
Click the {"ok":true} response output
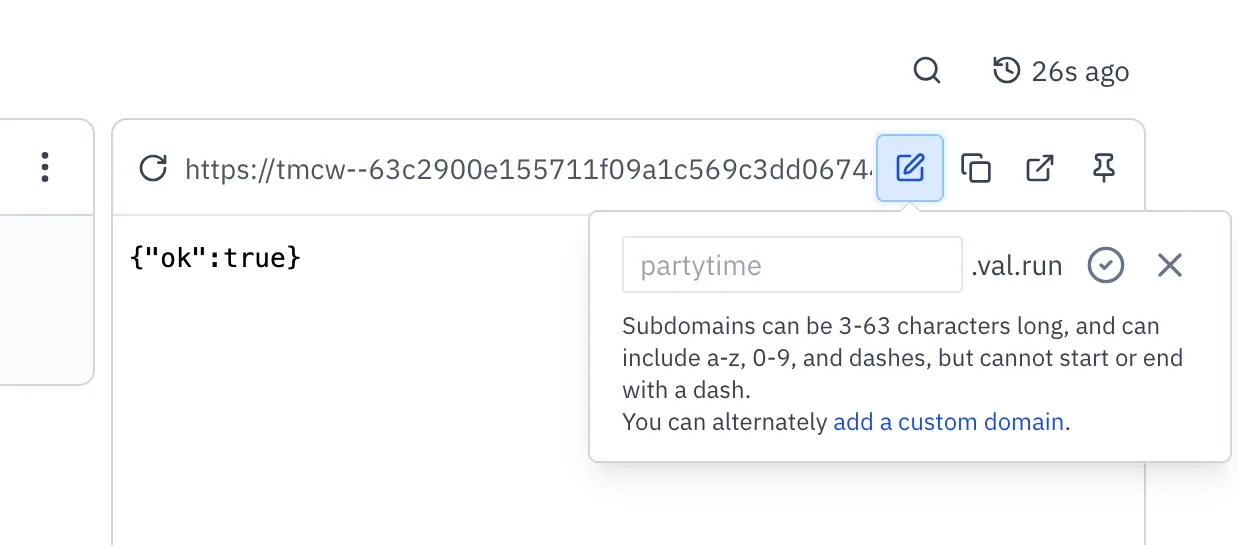click(215, 258)
